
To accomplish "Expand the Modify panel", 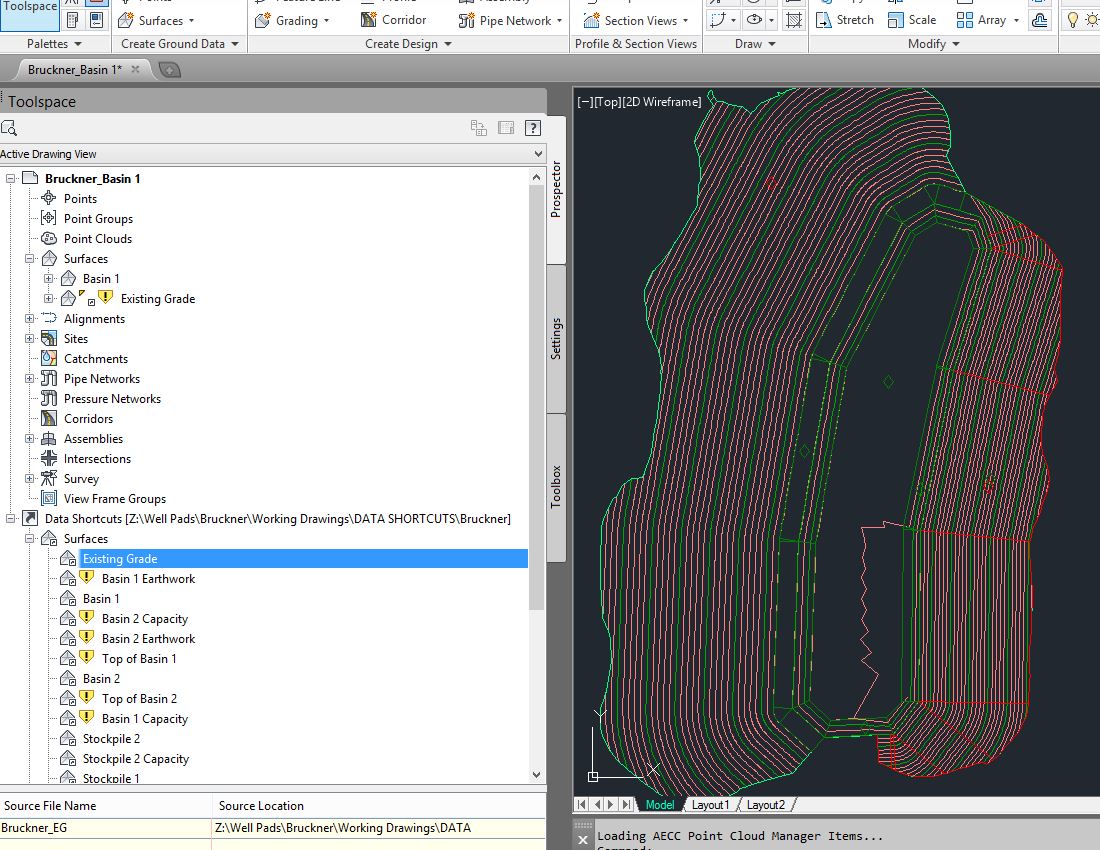I will (x=934, y=43).
